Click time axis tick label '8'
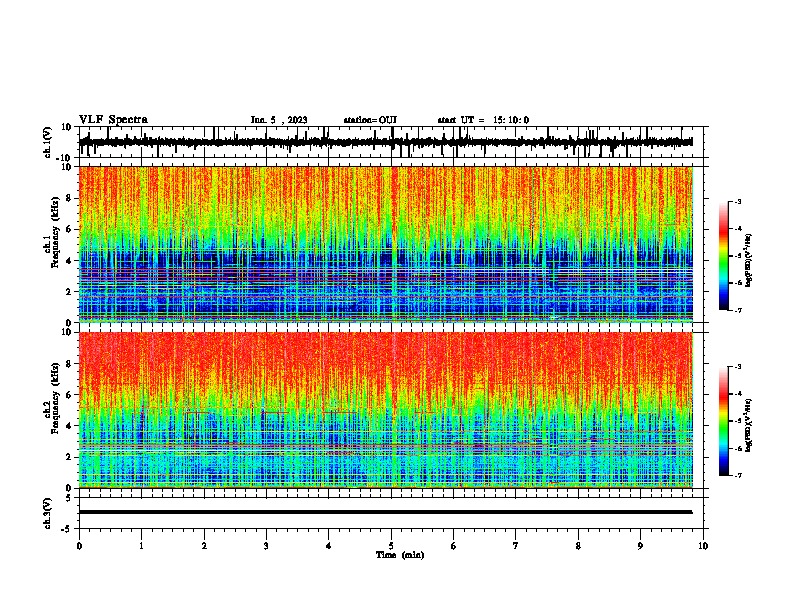 point(578,546)
